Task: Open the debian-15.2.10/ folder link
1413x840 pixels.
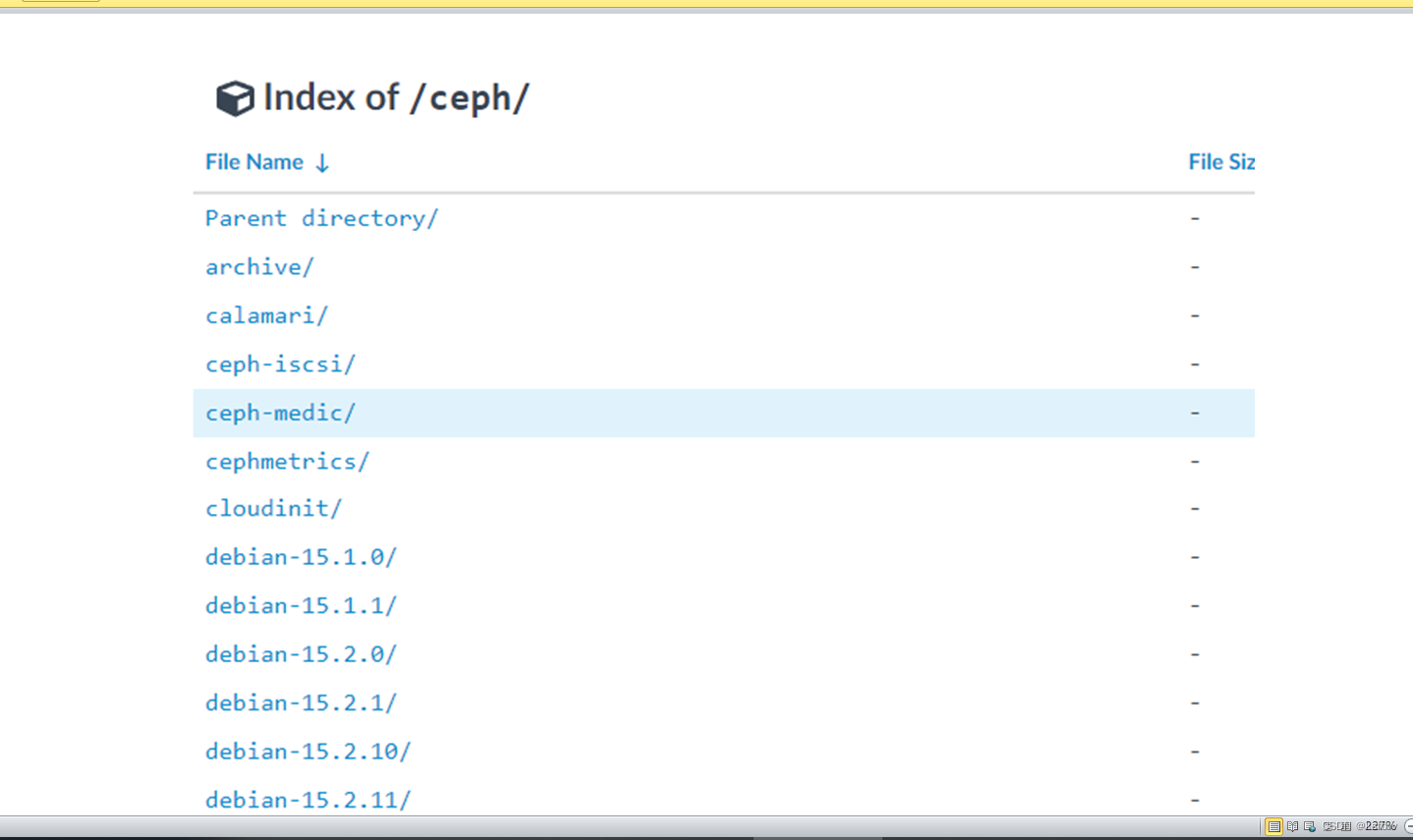Action: pyautogui.click(x=308, y=752)
